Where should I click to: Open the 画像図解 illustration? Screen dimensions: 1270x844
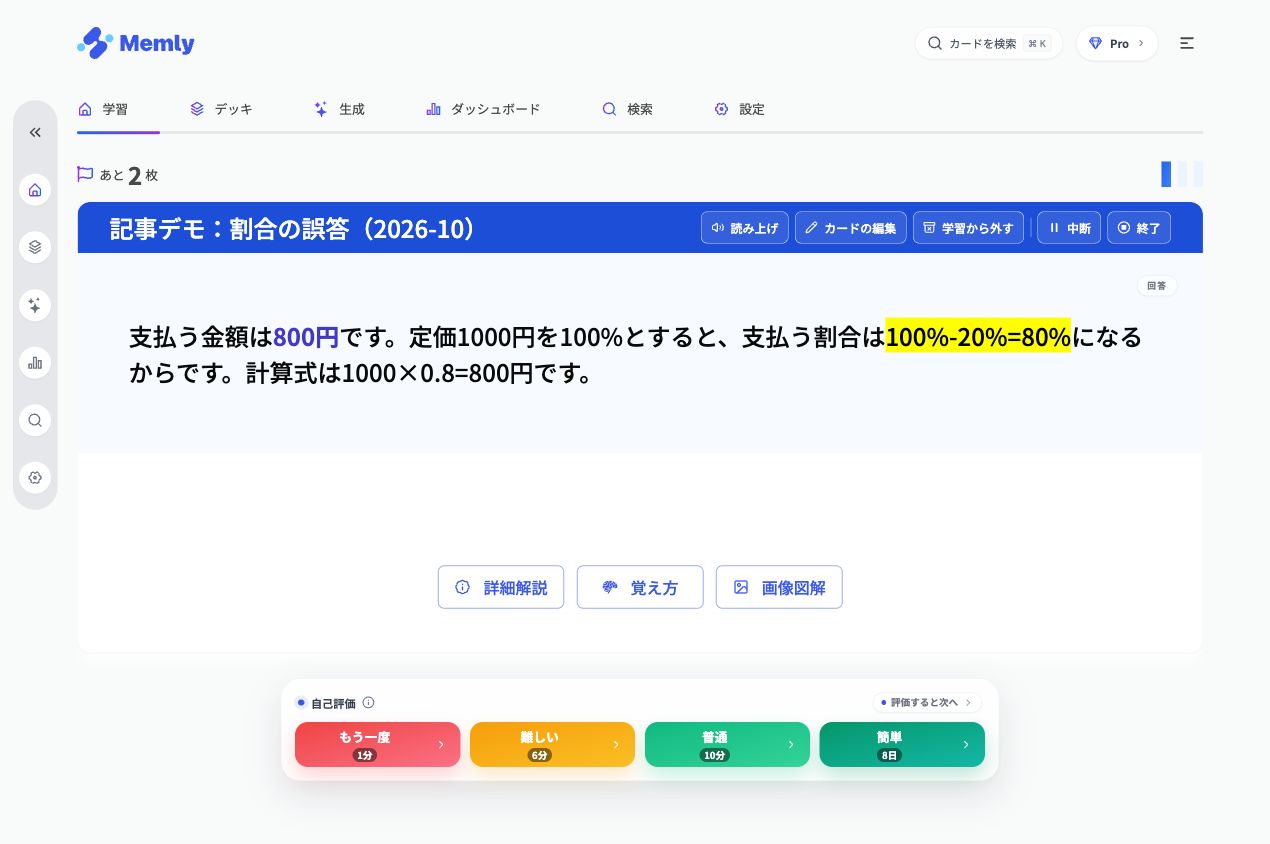779,587
